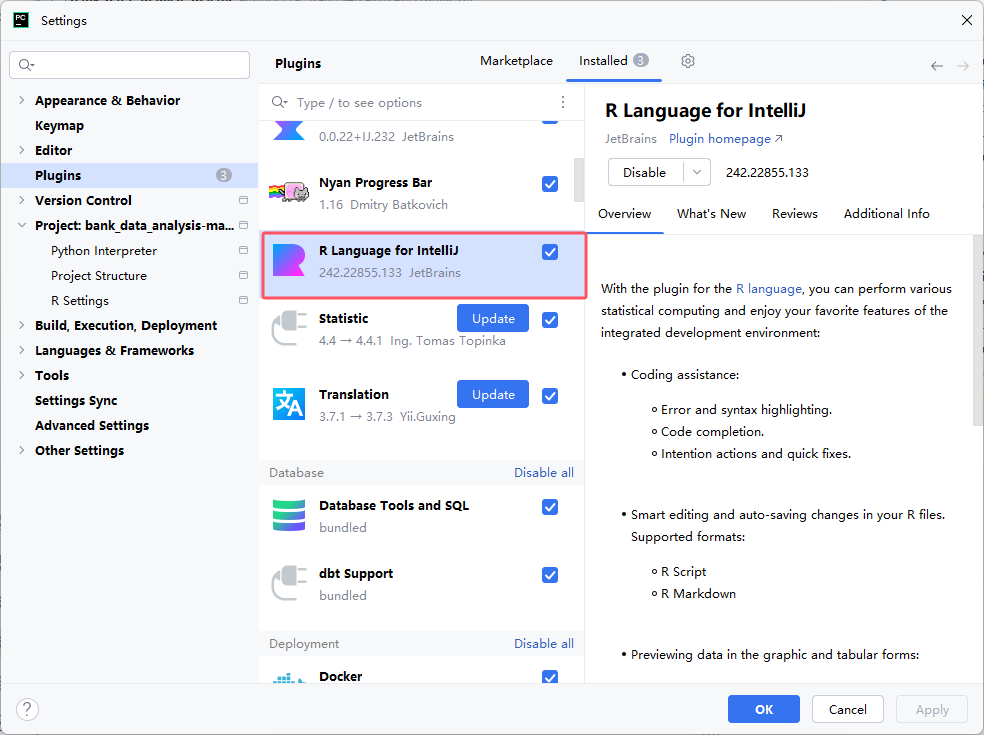
Task: Expand Appearance & Behavior section
Action: tap(22, 100)
